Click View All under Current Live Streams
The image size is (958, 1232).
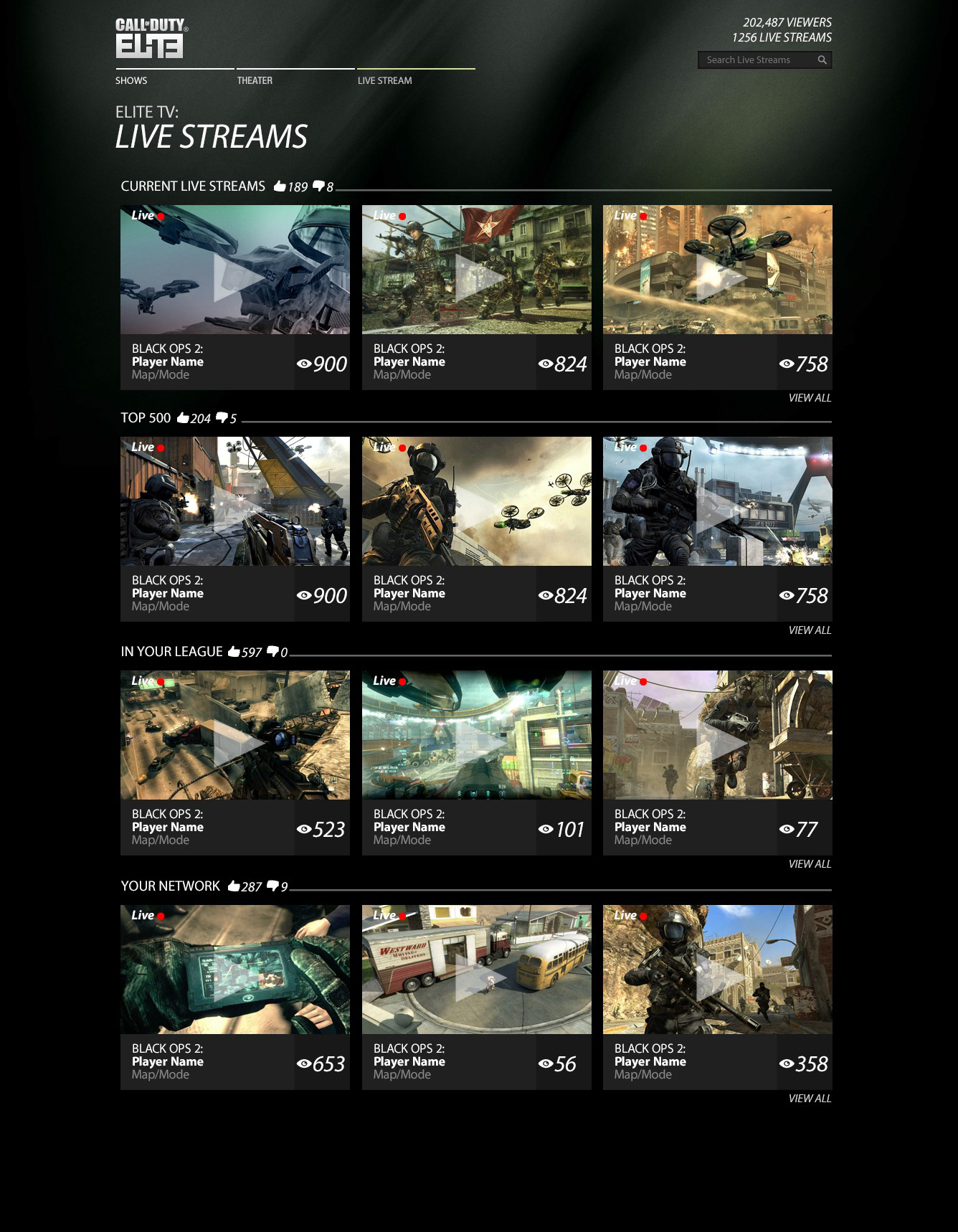click(810, 398)
